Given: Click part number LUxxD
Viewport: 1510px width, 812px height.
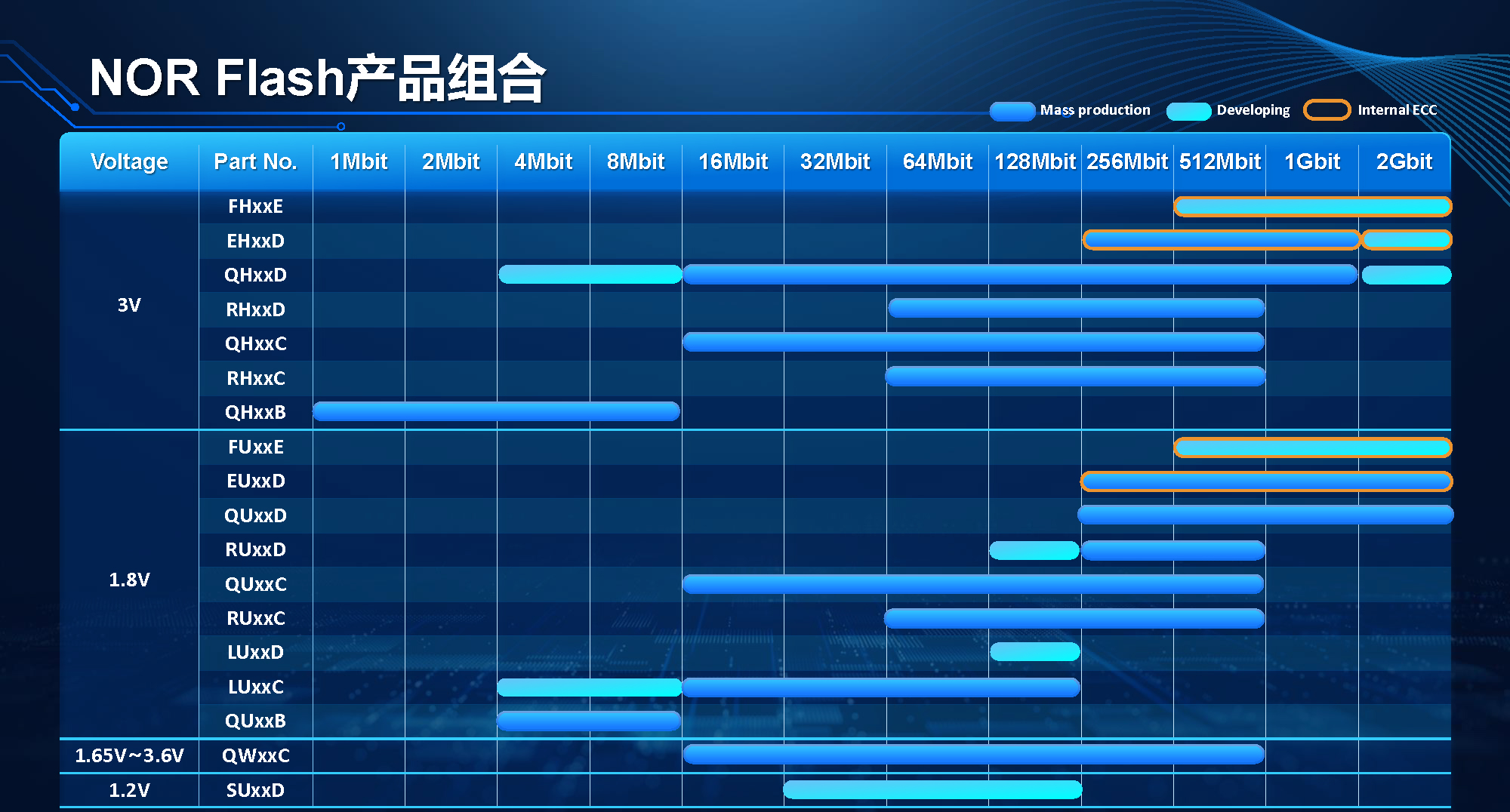Looking at the screenshot, I should click(255, 652).
